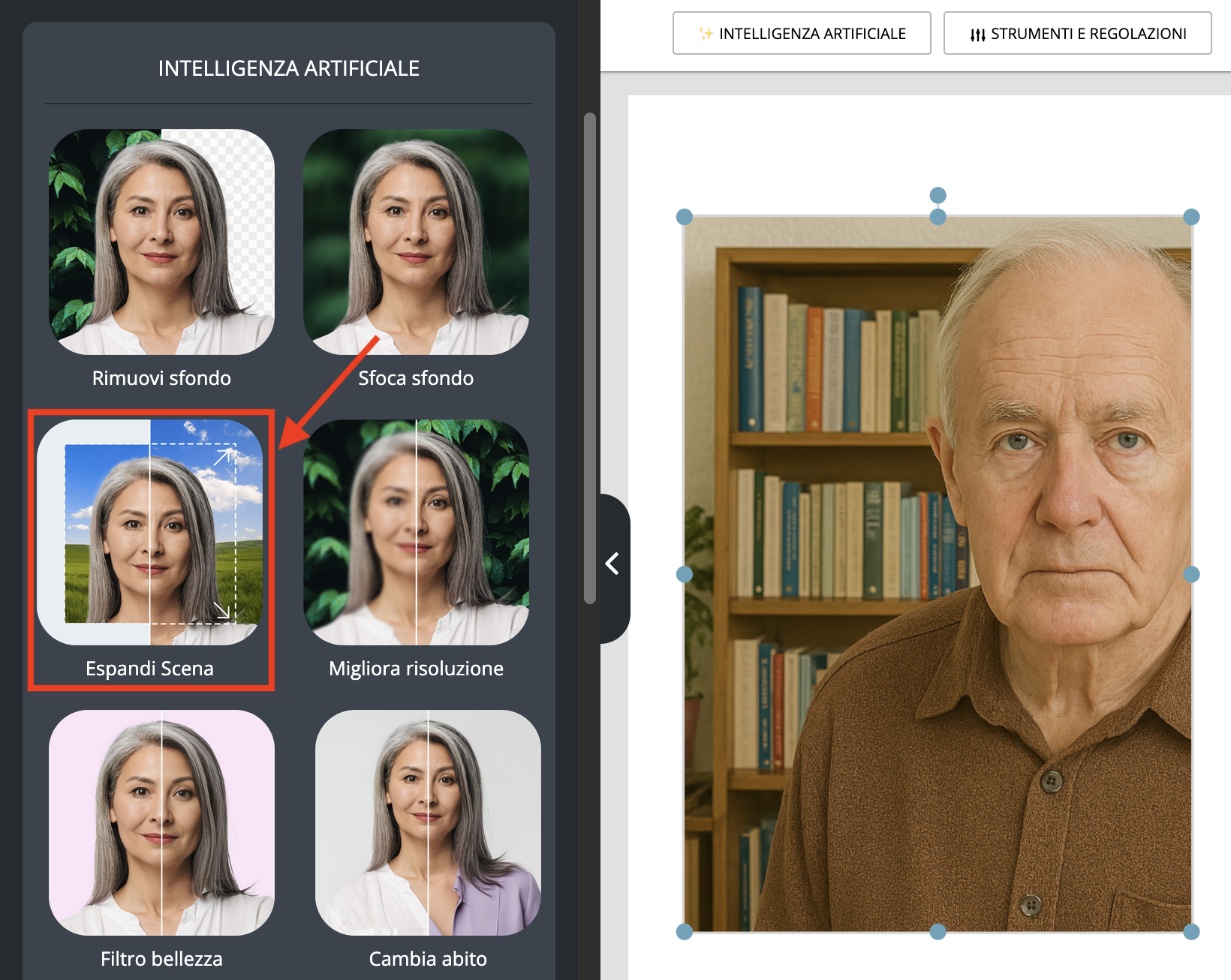Apply the Filtro bellezza tool
Viewport: 1231px width, 980px height.
click(x=161, y=822)
